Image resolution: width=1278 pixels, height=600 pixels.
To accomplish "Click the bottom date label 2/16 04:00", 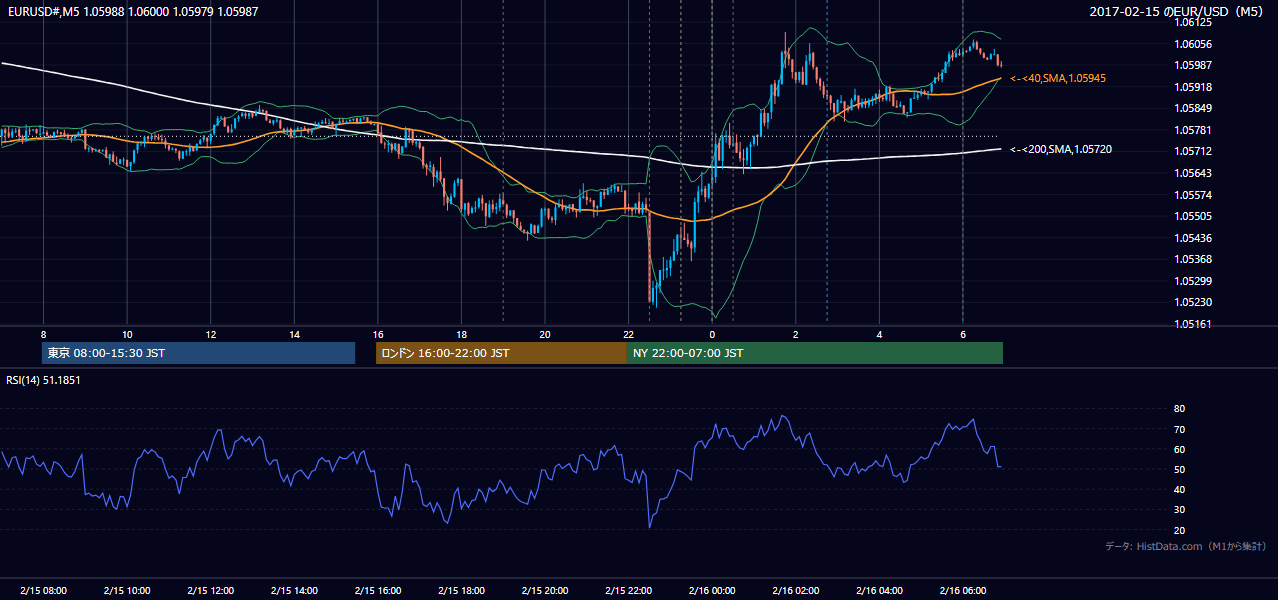I will (x=879, y=590).
